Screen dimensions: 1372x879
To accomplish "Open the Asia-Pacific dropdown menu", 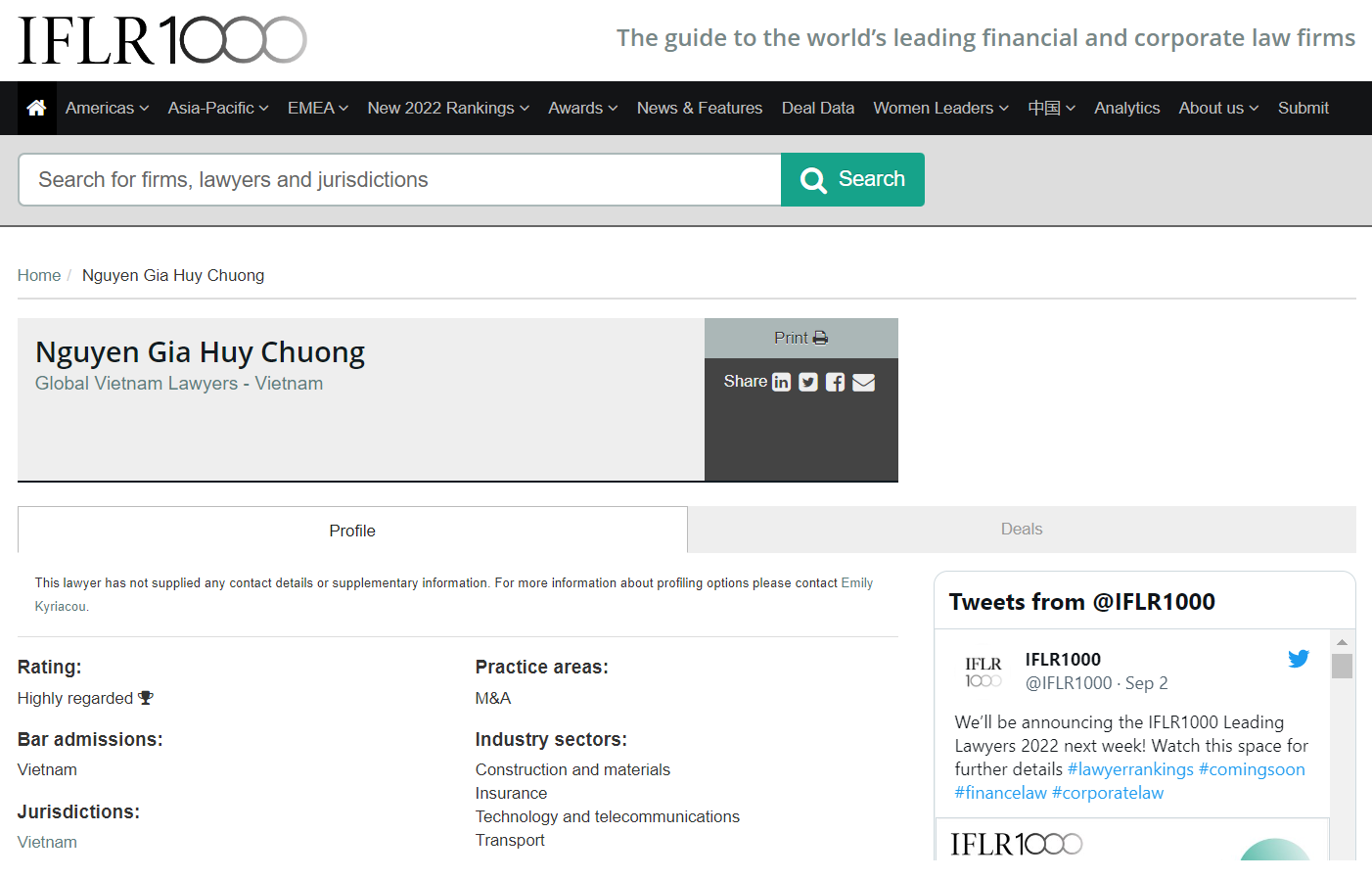I will pyautogui.click(x=217, y=108).
